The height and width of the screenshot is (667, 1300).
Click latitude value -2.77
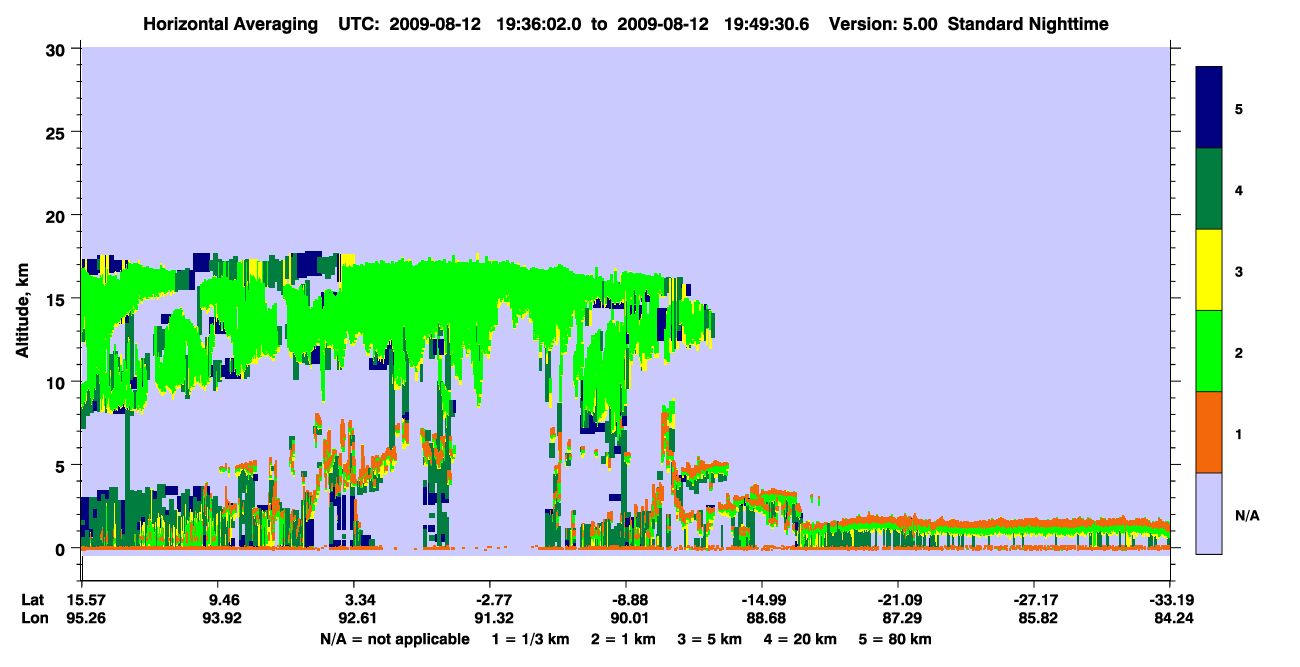coord(489,600)
